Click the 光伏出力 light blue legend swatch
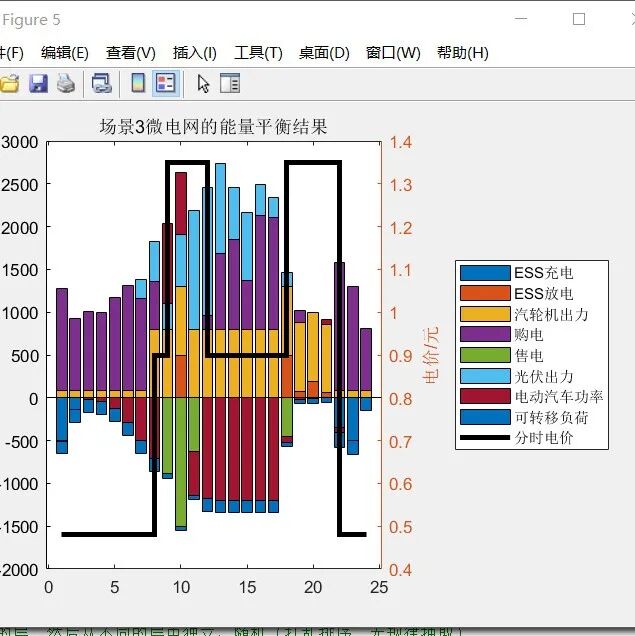Image resolution: width=635 pixels, height=636 pixels. (x=485, y=376)
